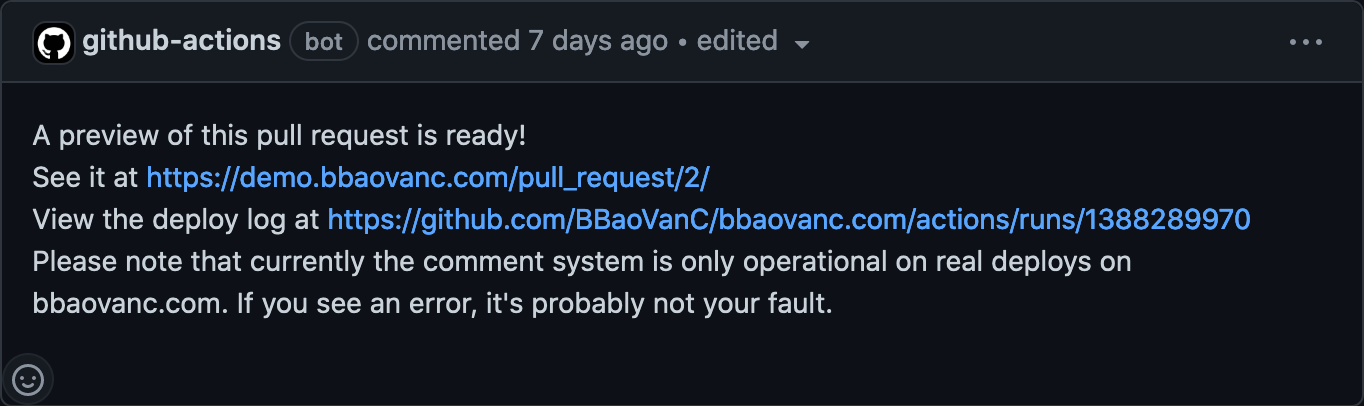Click the github-actions Octocat avatar
The width and height of the screenshot is (1364, 406).
point(55,43)
